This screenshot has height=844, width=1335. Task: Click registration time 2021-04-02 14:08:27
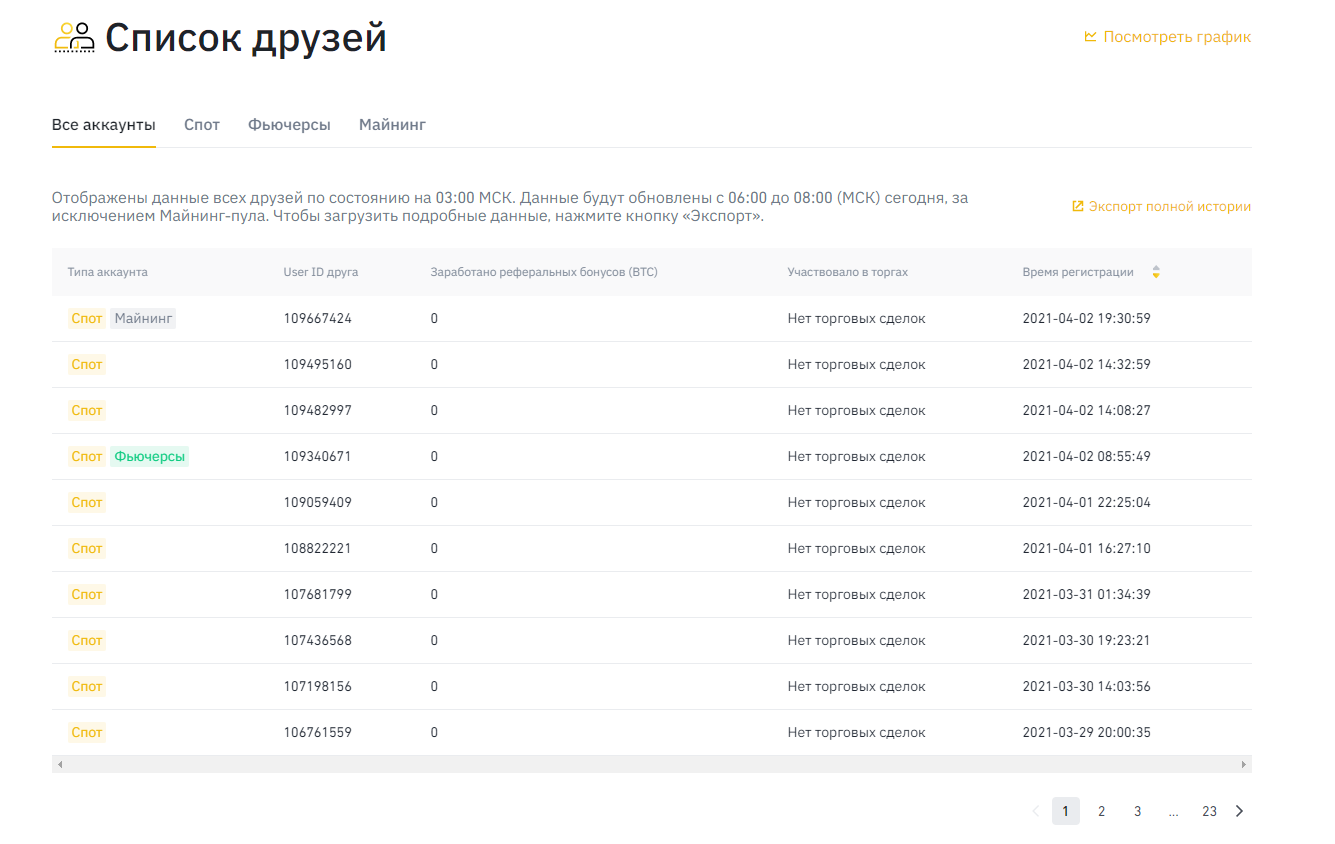pyautogui.click(x=1087, y=411)
